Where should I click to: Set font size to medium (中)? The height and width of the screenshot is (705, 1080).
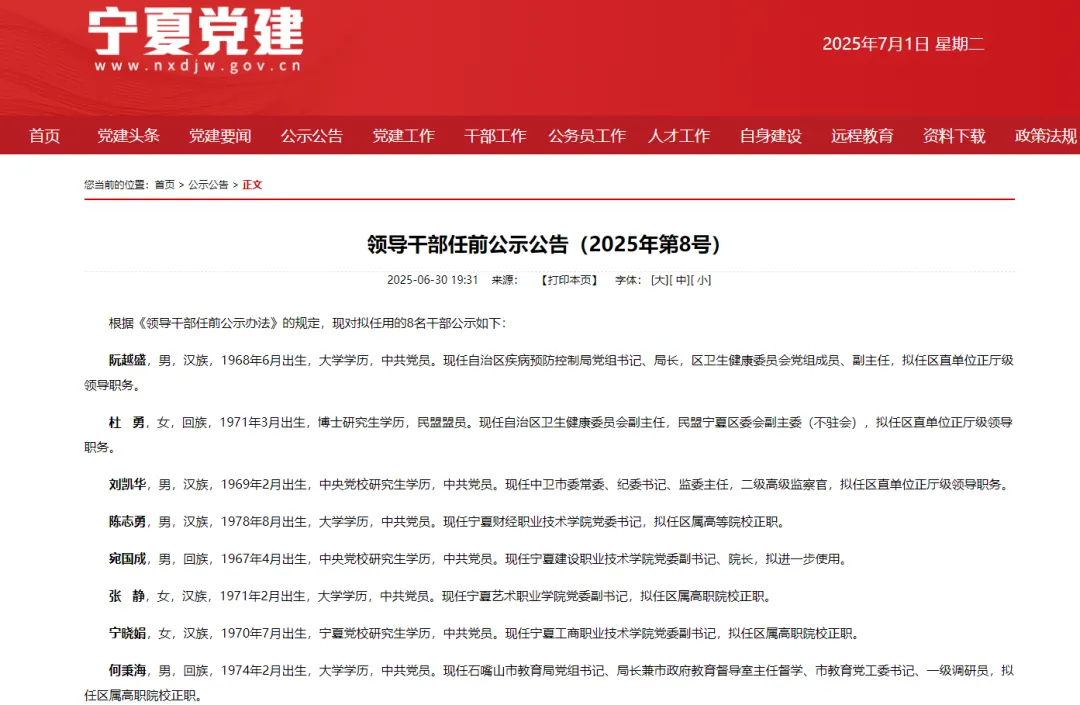coord(681,280)
